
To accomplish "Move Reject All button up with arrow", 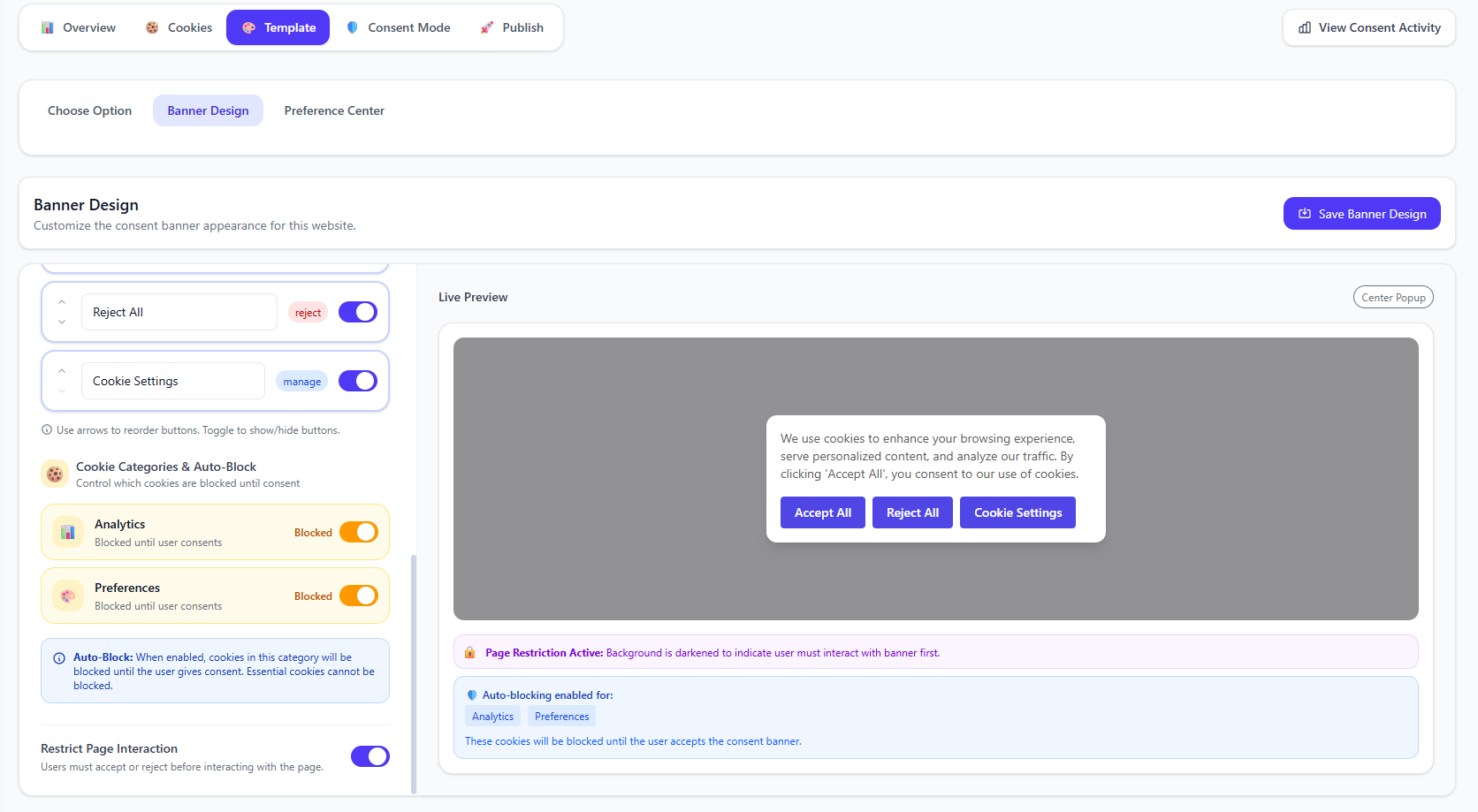I will pyautogui.click(x=62, y=302).
